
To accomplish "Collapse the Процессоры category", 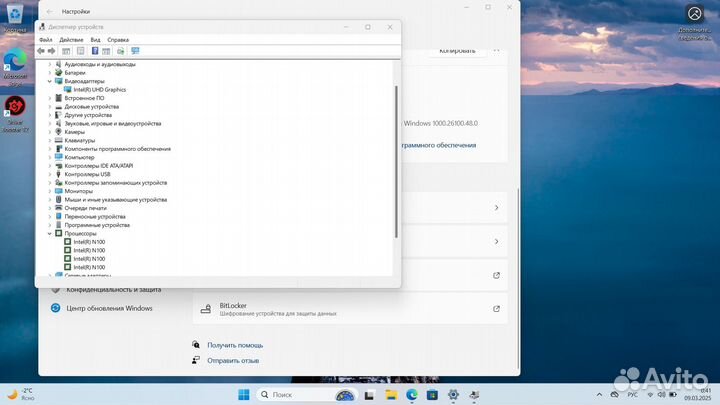I will click(50, 234).
